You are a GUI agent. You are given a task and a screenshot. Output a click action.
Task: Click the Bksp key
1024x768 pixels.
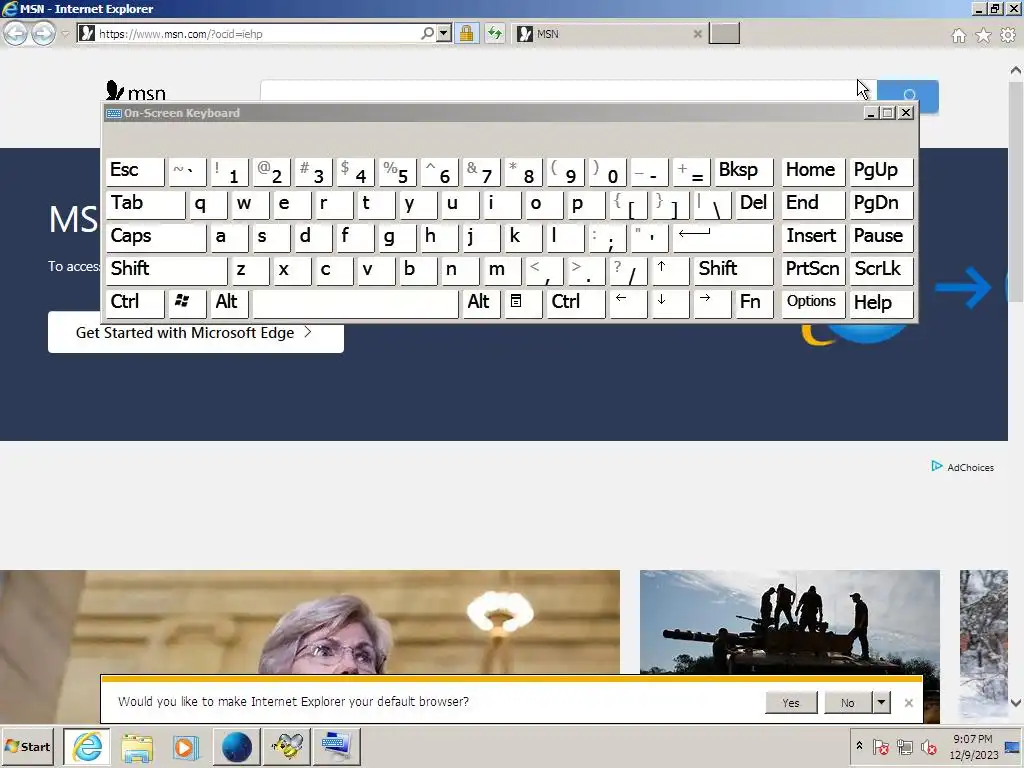click(x=744, y=171)
